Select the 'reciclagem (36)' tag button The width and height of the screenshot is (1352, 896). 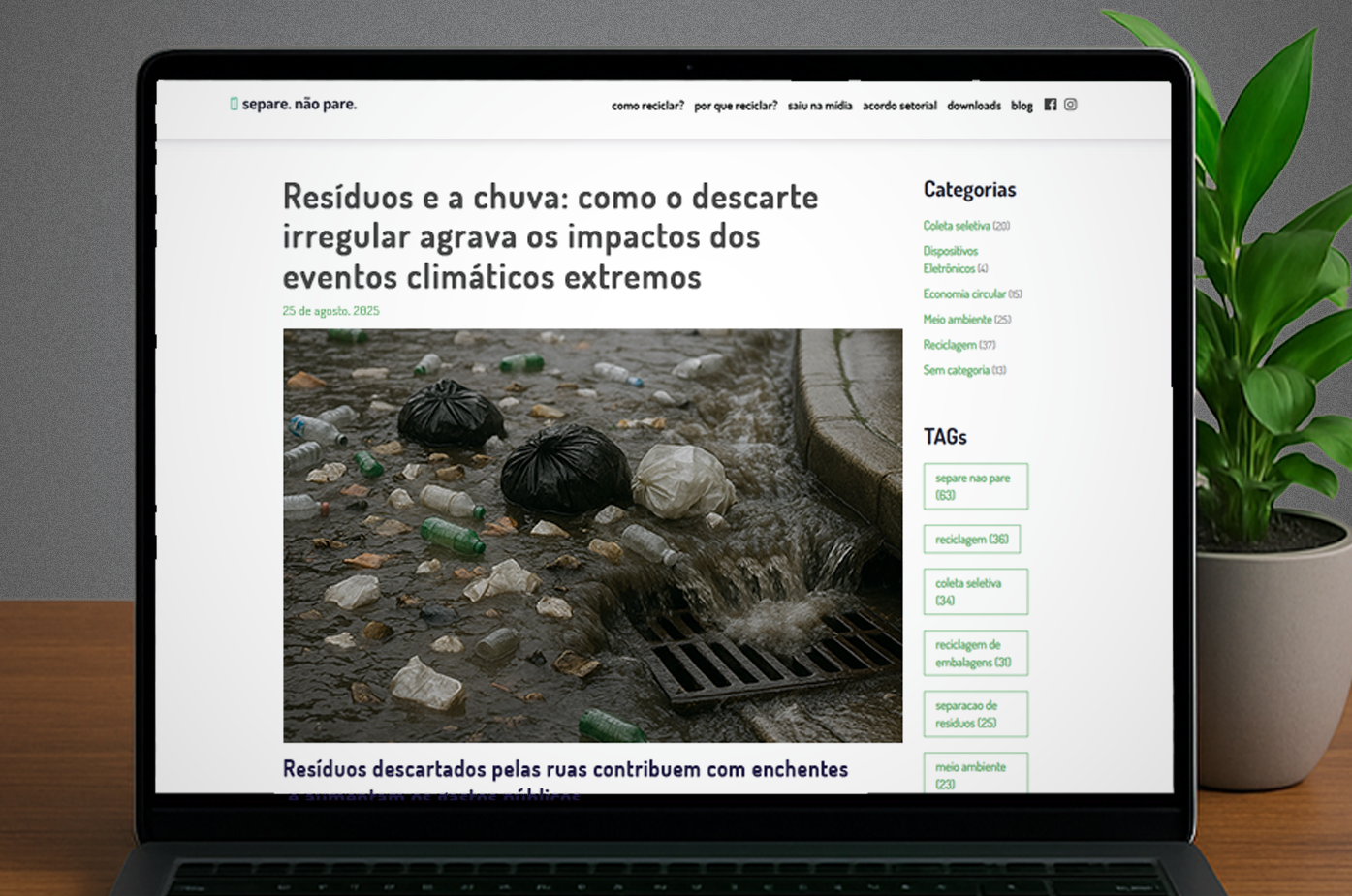971,540
